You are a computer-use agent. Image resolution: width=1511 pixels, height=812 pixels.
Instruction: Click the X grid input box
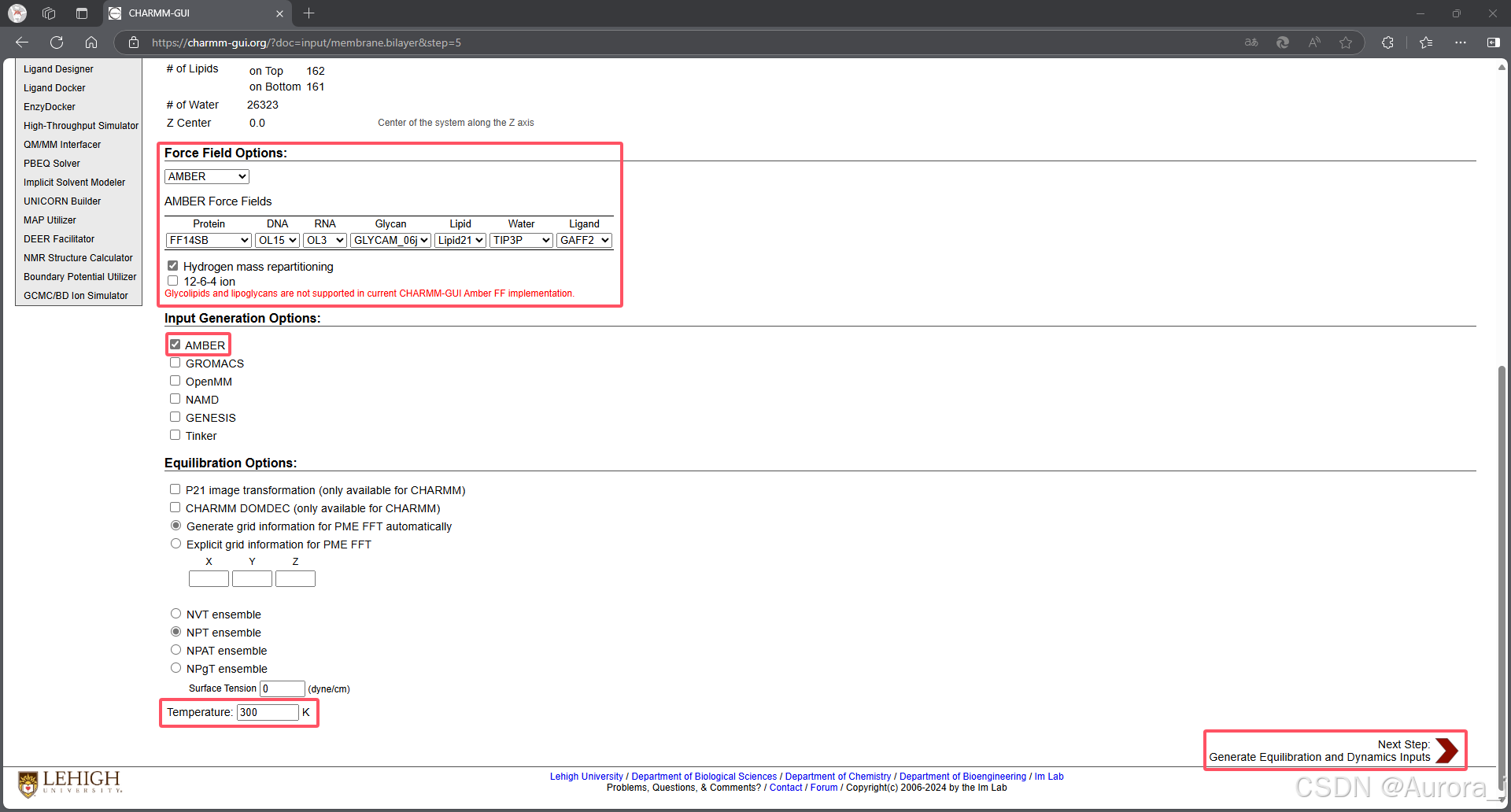point(209,579)
